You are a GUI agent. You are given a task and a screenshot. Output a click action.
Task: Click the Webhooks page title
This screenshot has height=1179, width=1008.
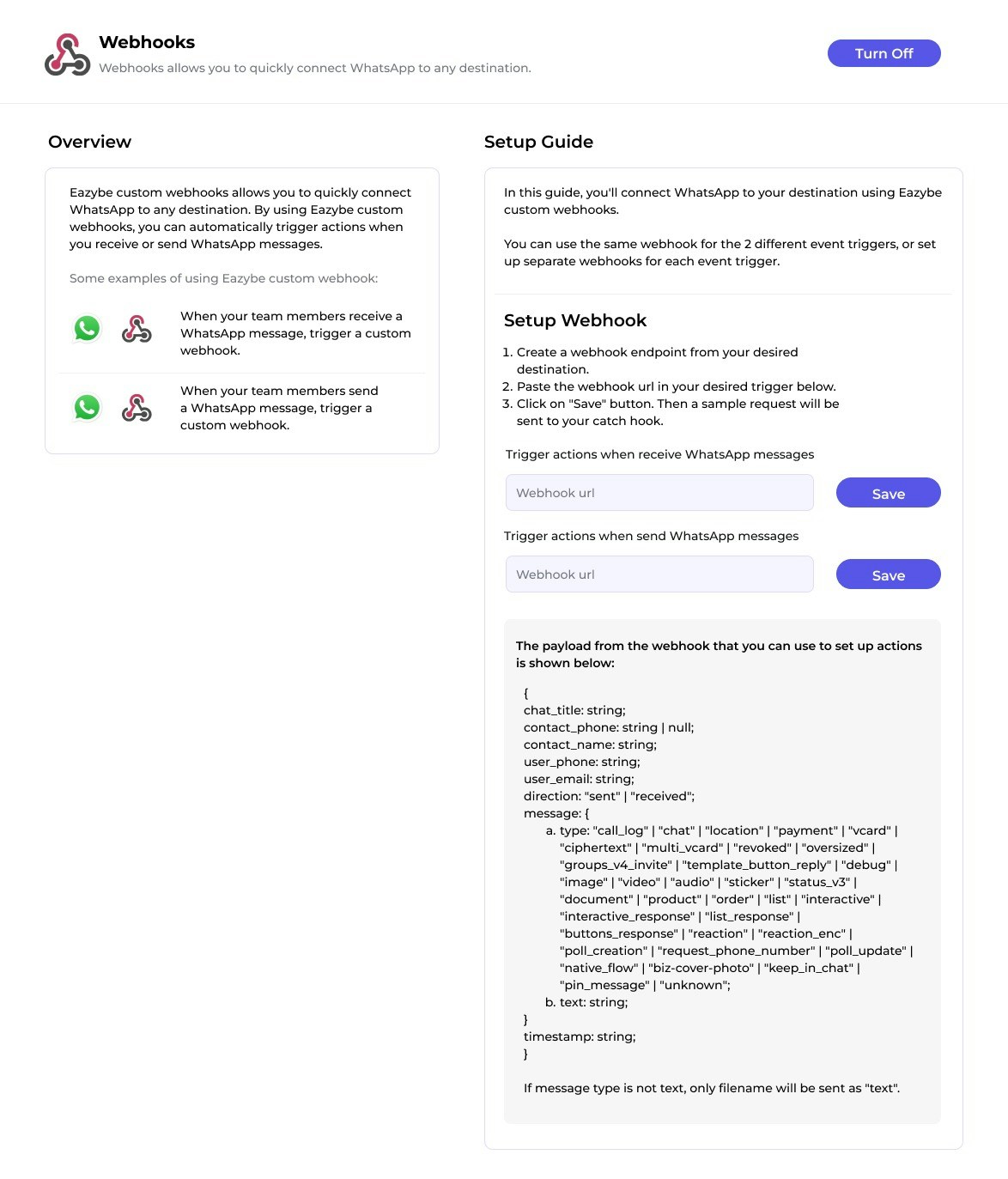click(x=147, y=41)
